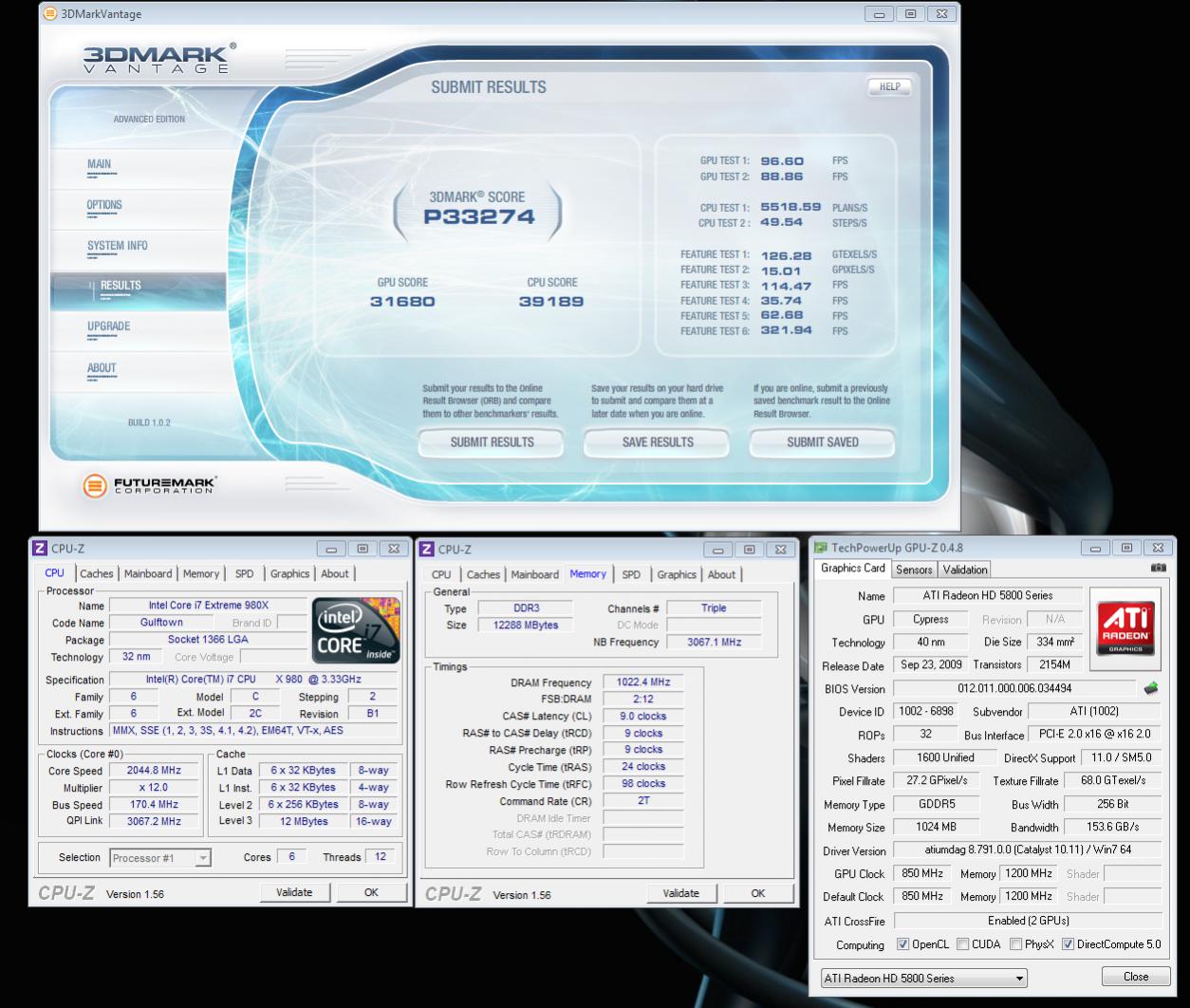The image size is (1190, 1008).
Task: Open ABOUT in 3DMark sidebar
Action: click(x=102, y=368)
